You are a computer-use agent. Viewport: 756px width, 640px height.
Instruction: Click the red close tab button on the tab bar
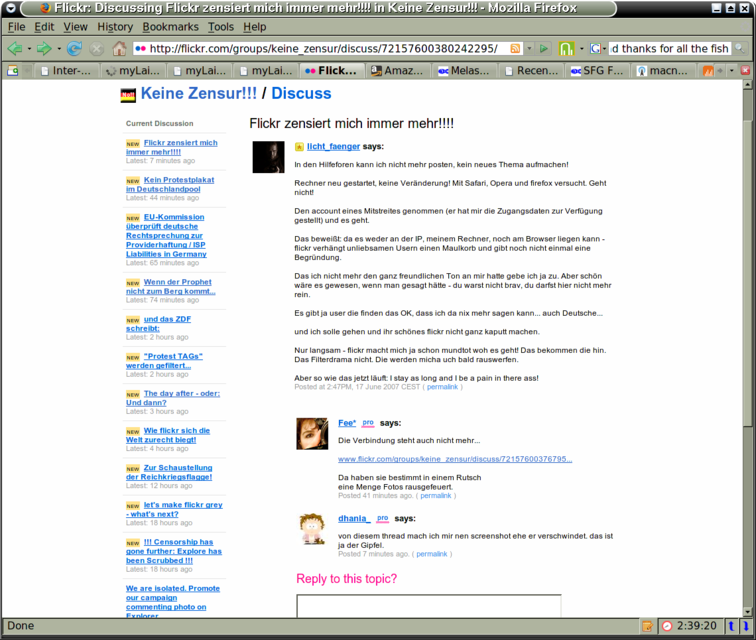point(745,70)
